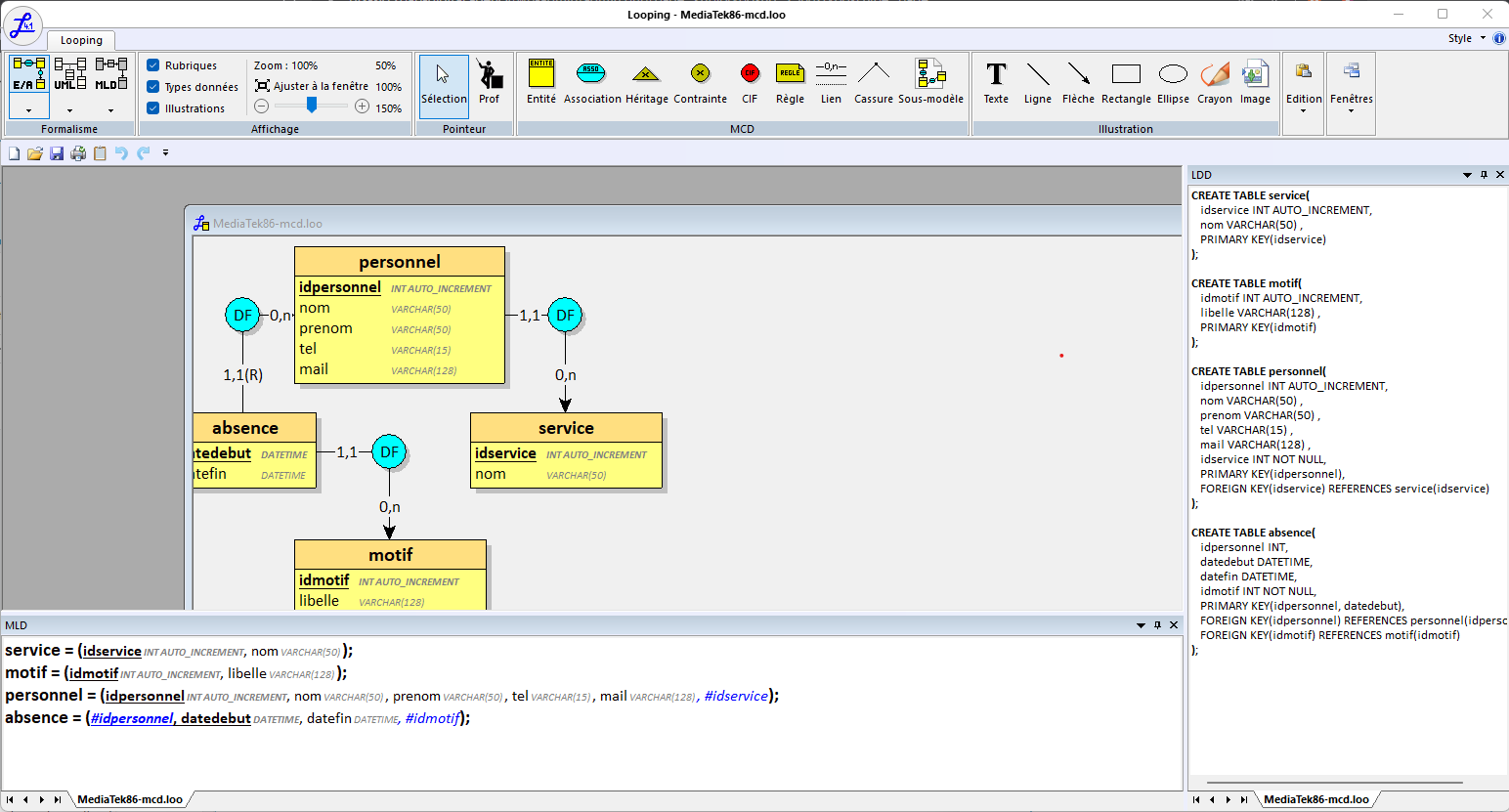Image resolution: width=1509 pixels, height=812 pixels.
Task: Open a file via folder icon
Action: [35, 153]
